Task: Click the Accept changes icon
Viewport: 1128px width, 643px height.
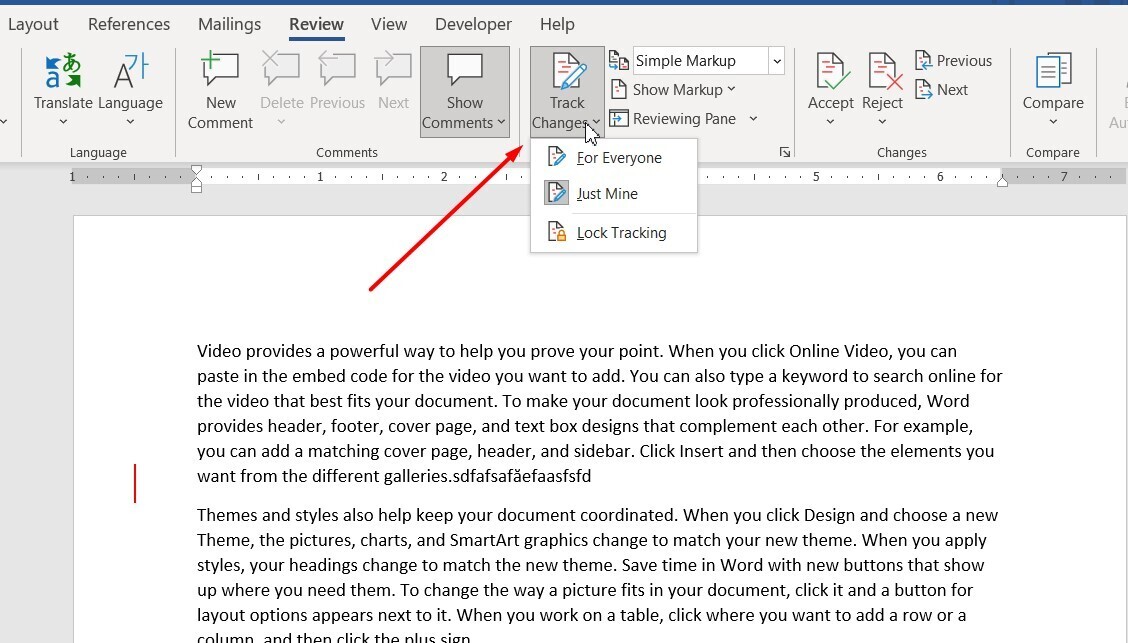Action: coord(830,75)
